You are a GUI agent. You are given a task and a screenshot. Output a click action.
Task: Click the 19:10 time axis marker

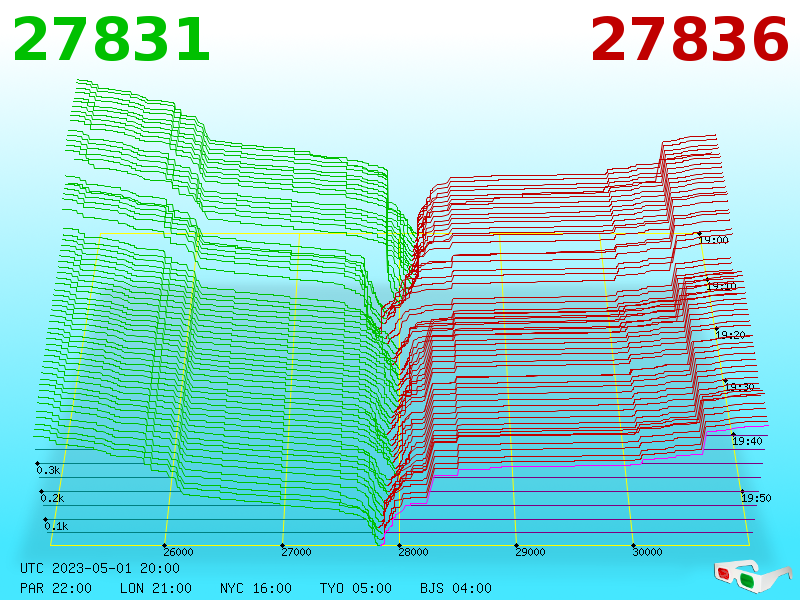[x=721, y=286]
